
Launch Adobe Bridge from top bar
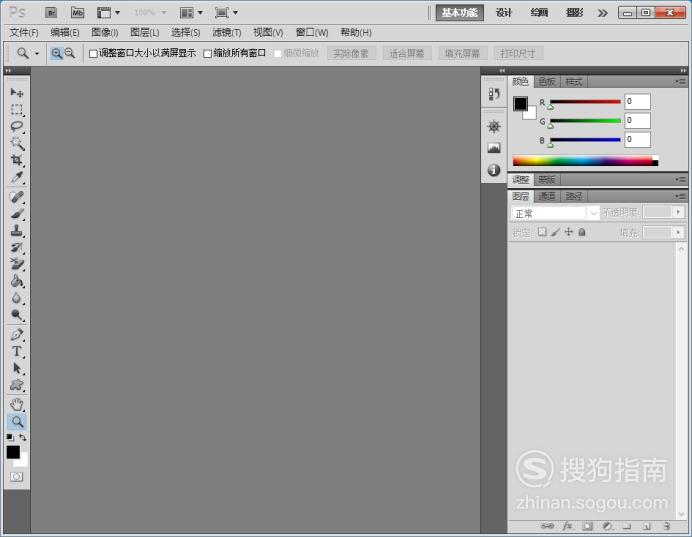point(51,13)
